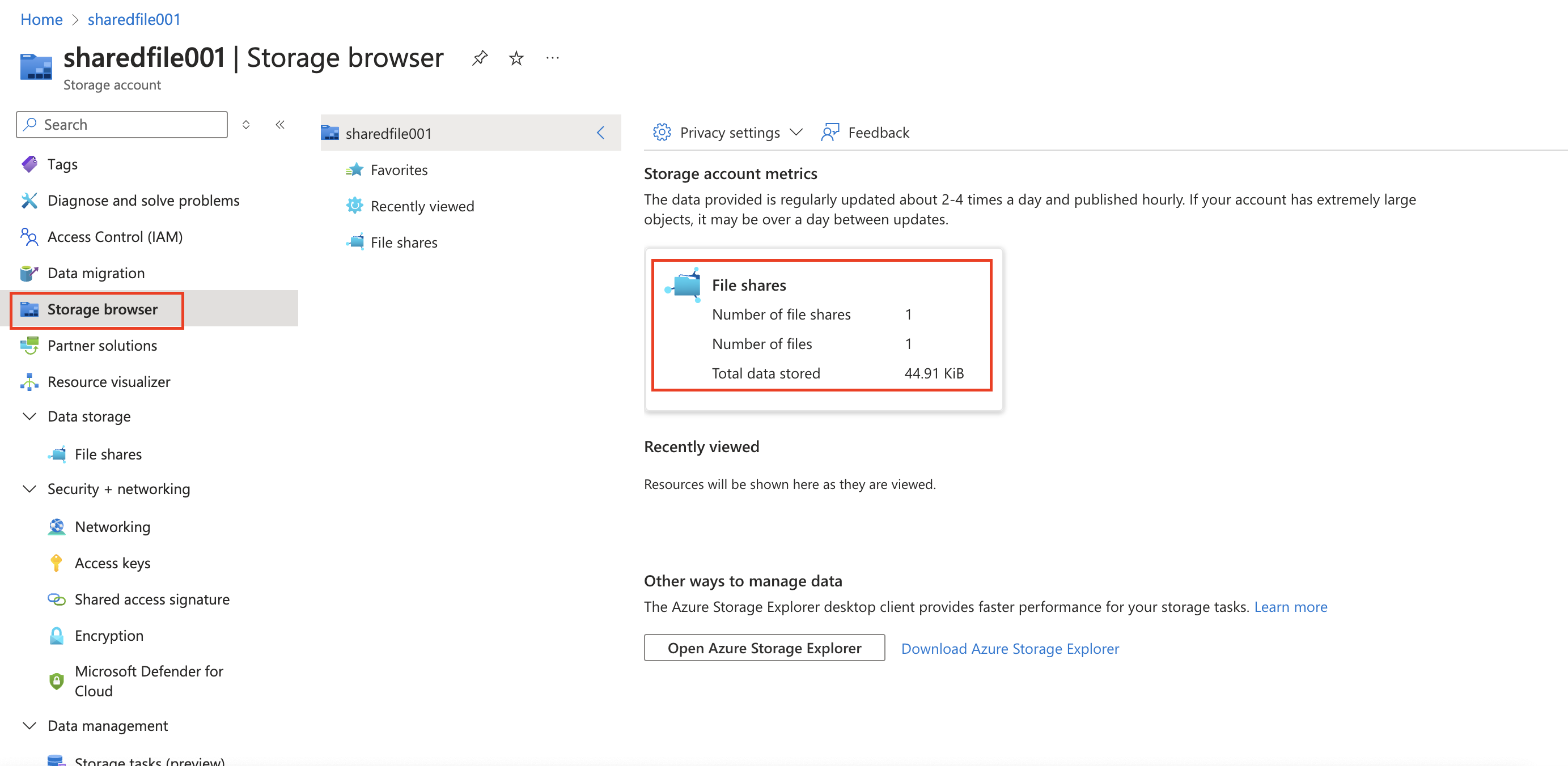Click the Privacy settings gear icon
Viewport: 1568px width, 766px height.
pyautogui.click(x=662, y=133)
